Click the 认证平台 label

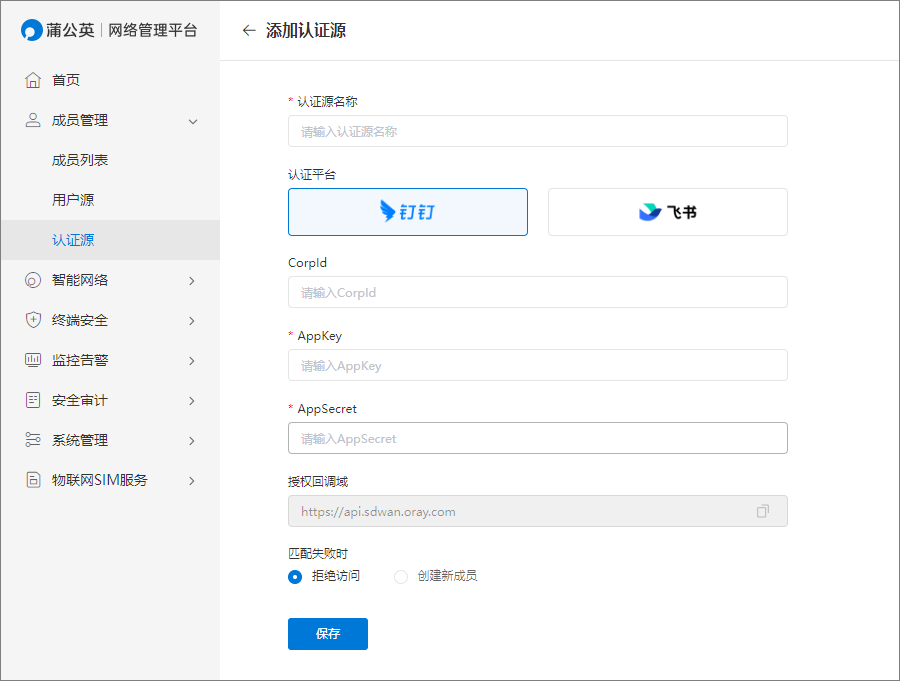click(x=312, y=175)
